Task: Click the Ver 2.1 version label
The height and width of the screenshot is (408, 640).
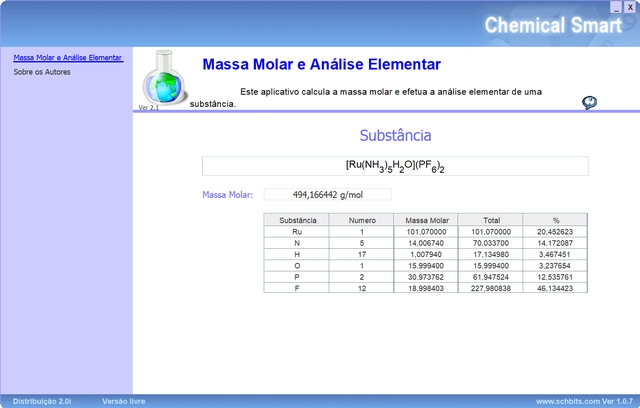Action: click(149, 108)
